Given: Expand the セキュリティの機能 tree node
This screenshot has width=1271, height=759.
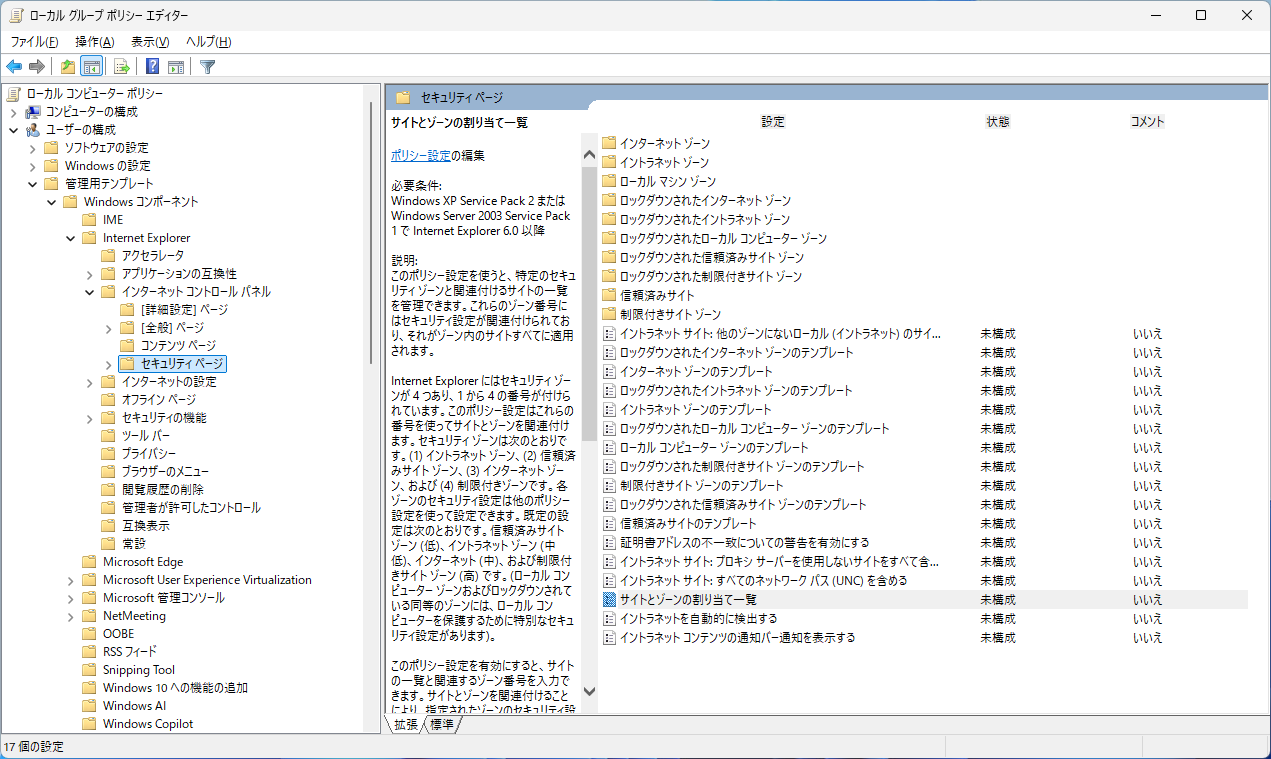Looking at the screenshot, I should [90, 418].
